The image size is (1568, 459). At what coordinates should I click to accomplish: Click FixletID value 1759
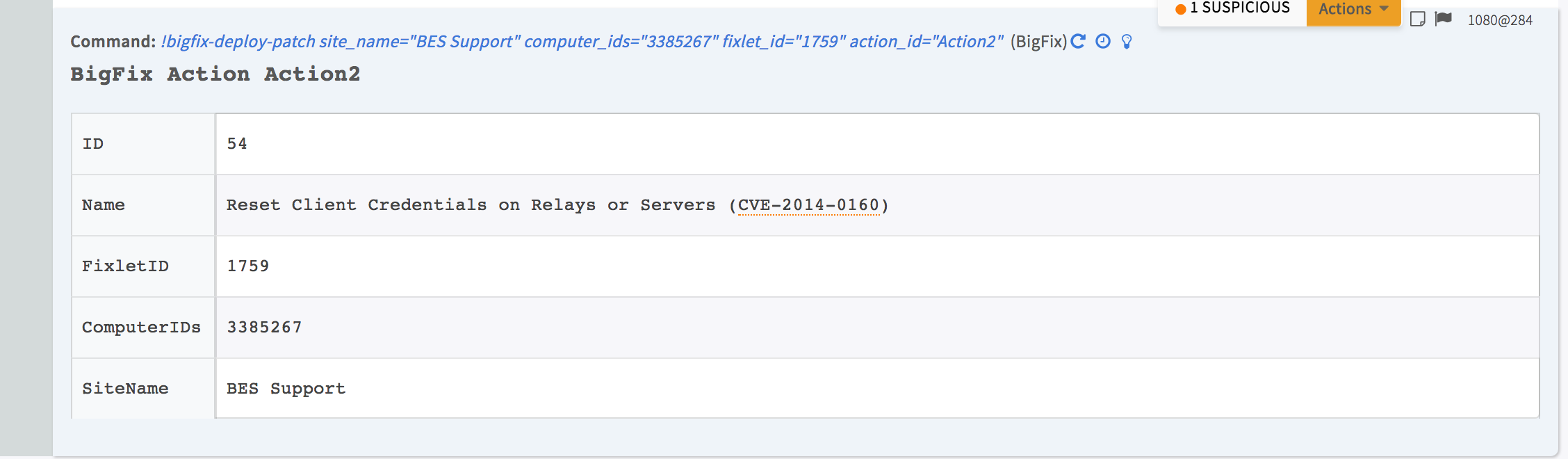pyautogui.click(x=248, y=266)
